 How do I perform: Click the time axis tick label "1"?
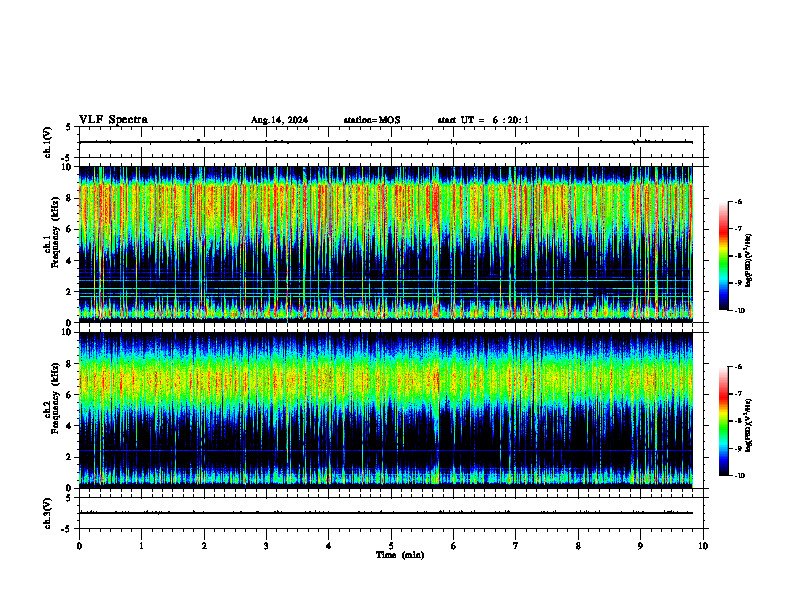141,546
